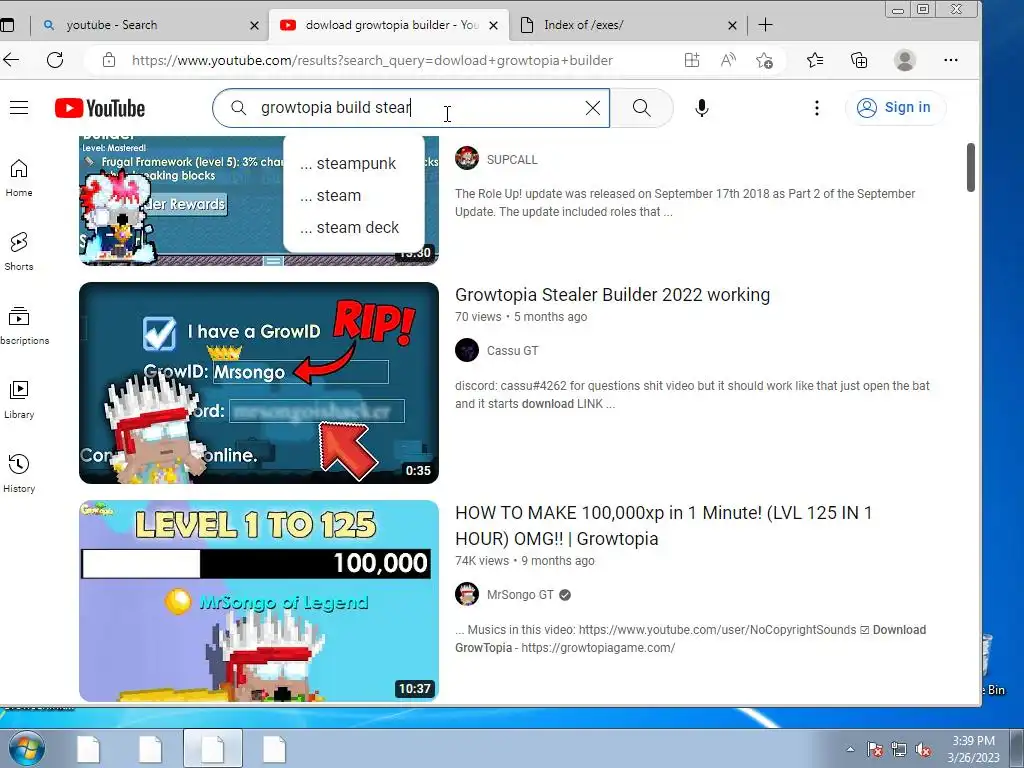Screen dimensions: 1024x768
Task: Click the Sign in button
Action: point(895,108)
